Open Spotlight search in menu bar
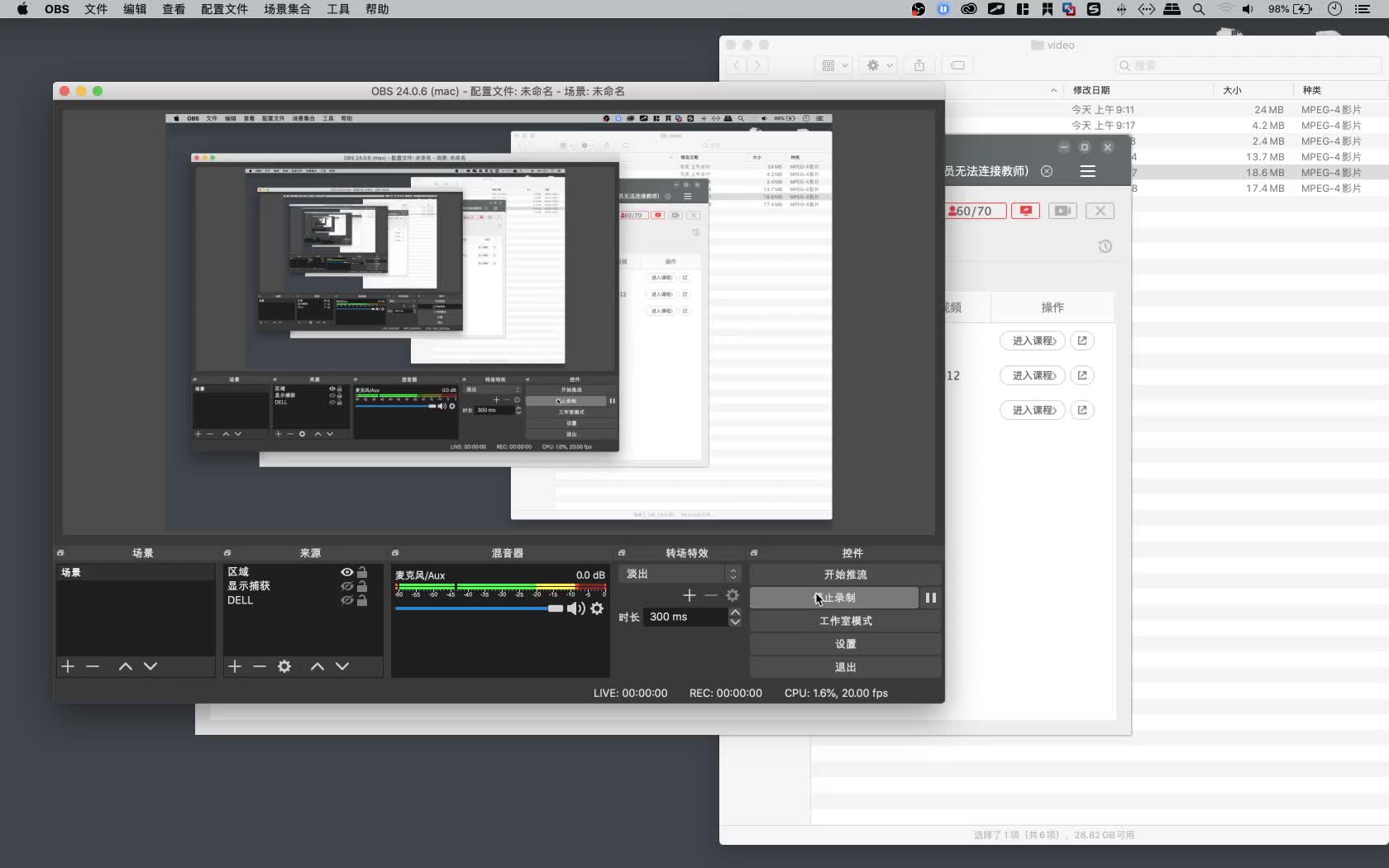 point(1199,9)
